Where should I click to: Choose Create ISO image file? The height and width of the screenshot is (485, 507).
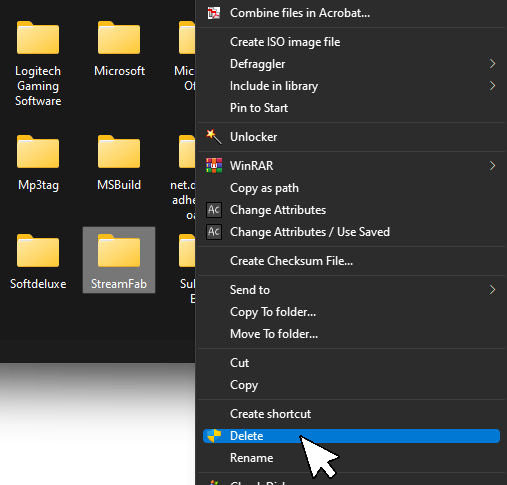351,42
